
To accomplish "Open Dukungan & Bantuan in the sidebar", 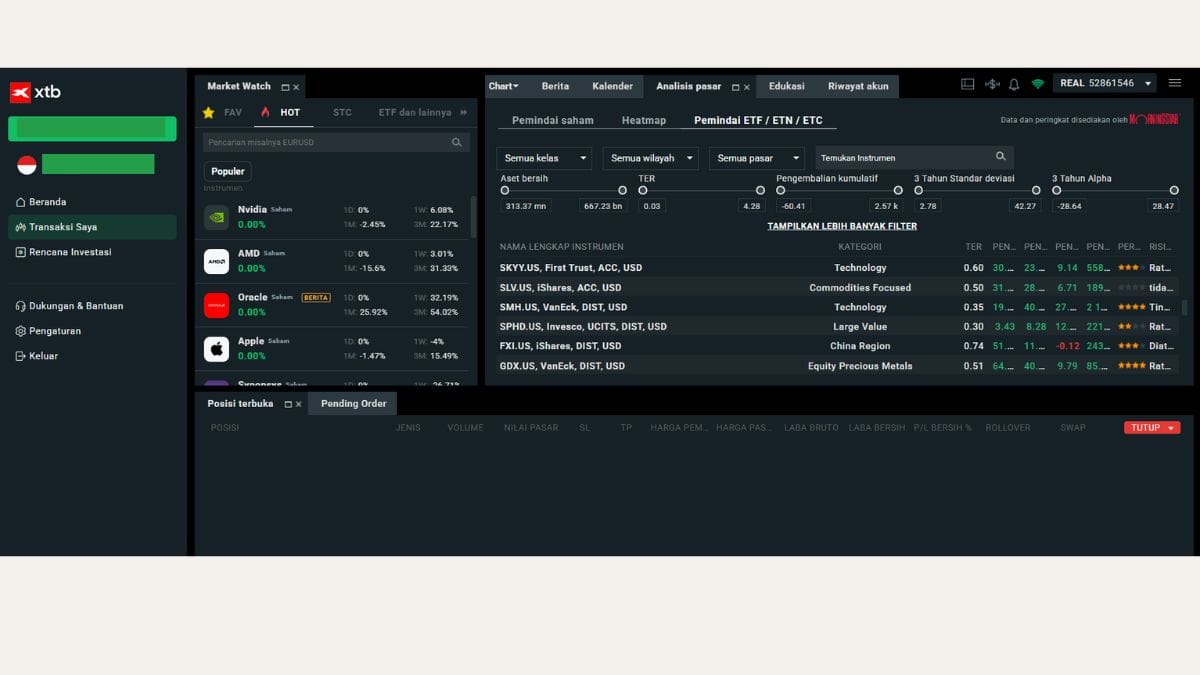I will (69, 306).
